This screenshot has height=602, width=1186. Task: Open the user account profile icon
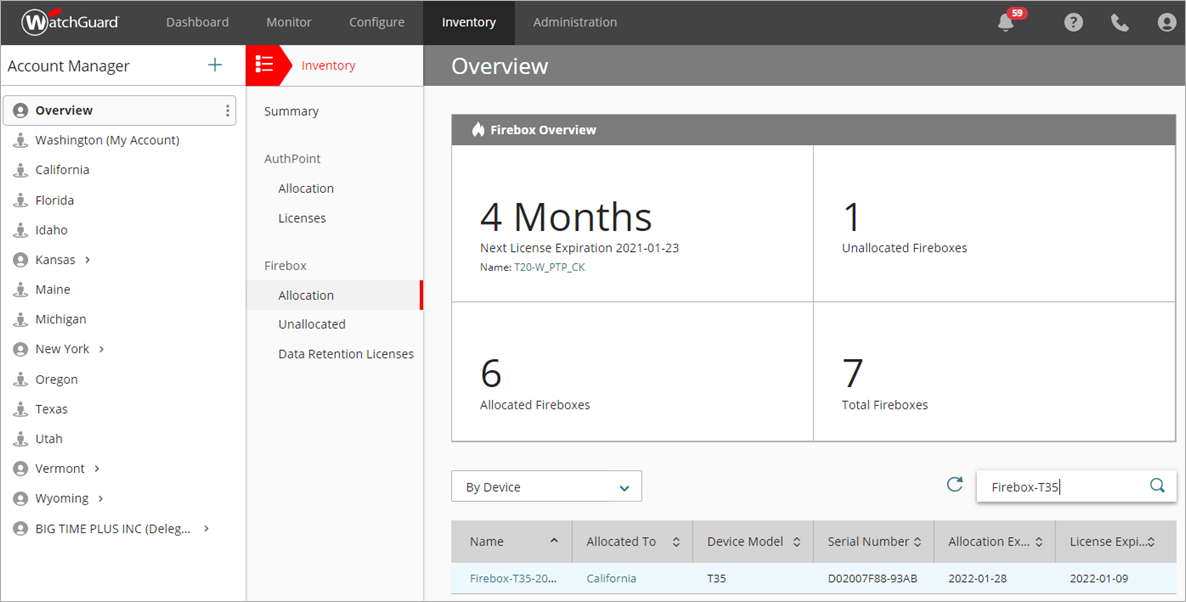1166,21
